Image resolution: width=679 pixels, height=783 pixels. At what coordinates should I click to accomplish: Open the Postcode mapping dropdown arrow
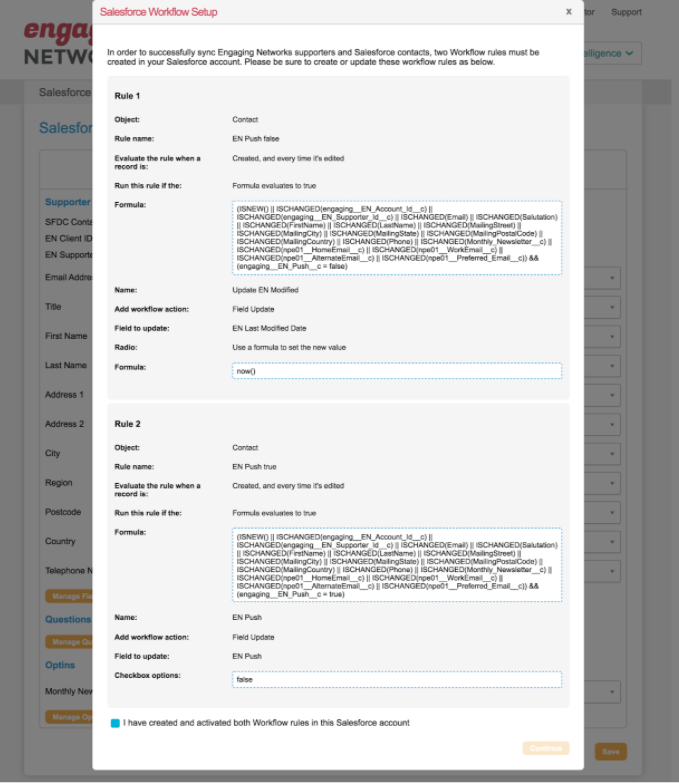coord(611,513)
